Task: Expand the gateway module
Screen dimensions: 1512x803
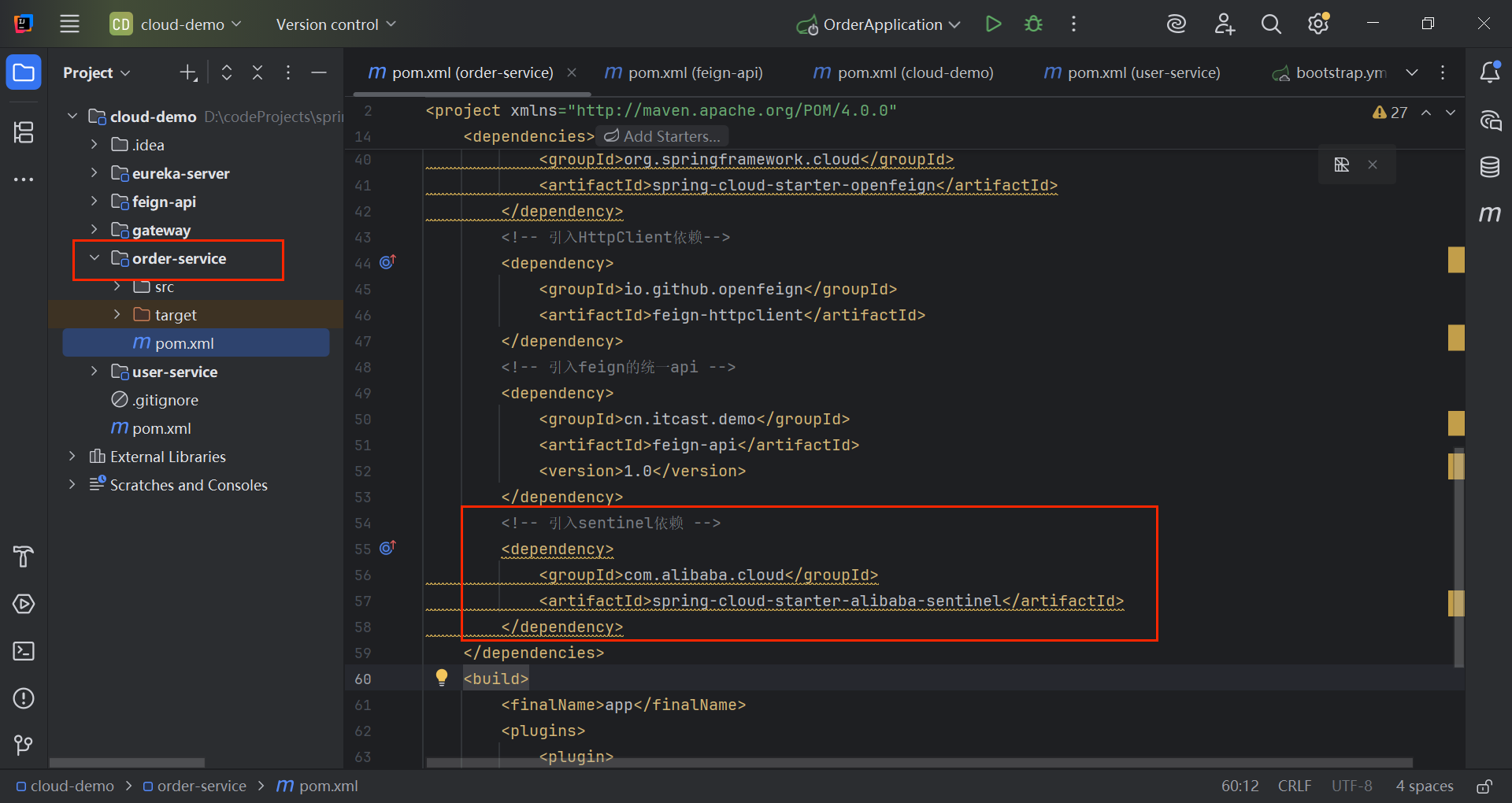Action: (94, 230)
